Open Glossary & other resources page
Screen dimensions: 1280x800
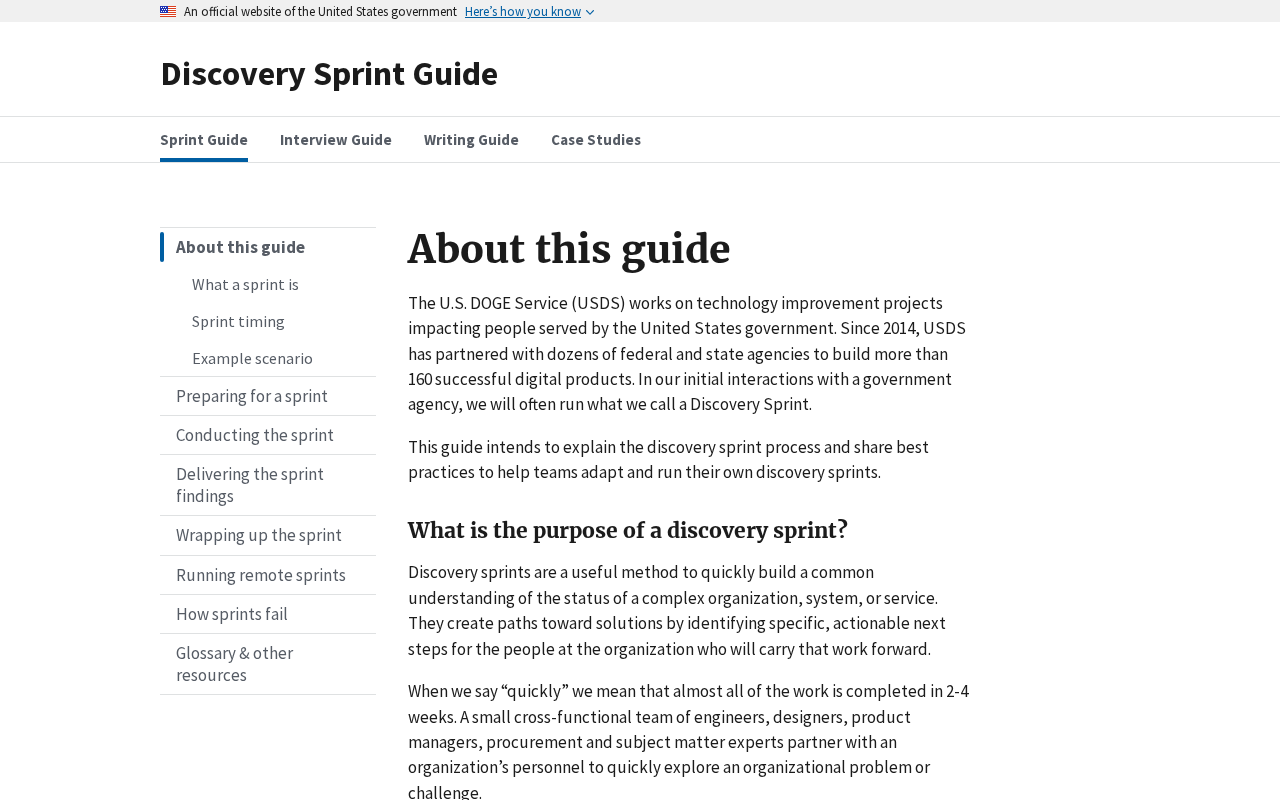tap(268, 664)
